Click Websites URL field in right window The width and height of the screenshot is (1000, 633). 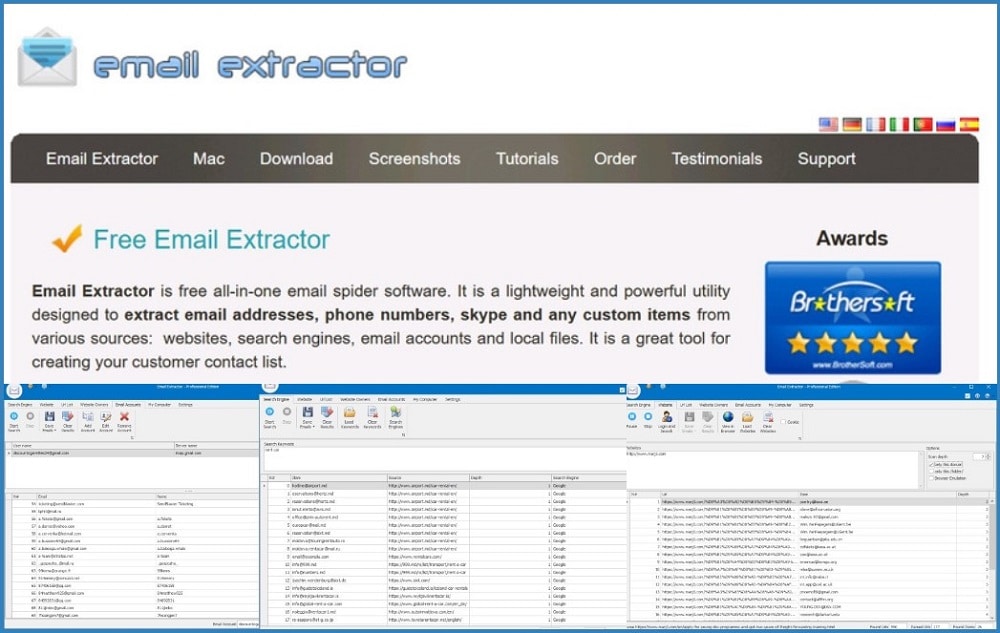(x=774, y=470)
